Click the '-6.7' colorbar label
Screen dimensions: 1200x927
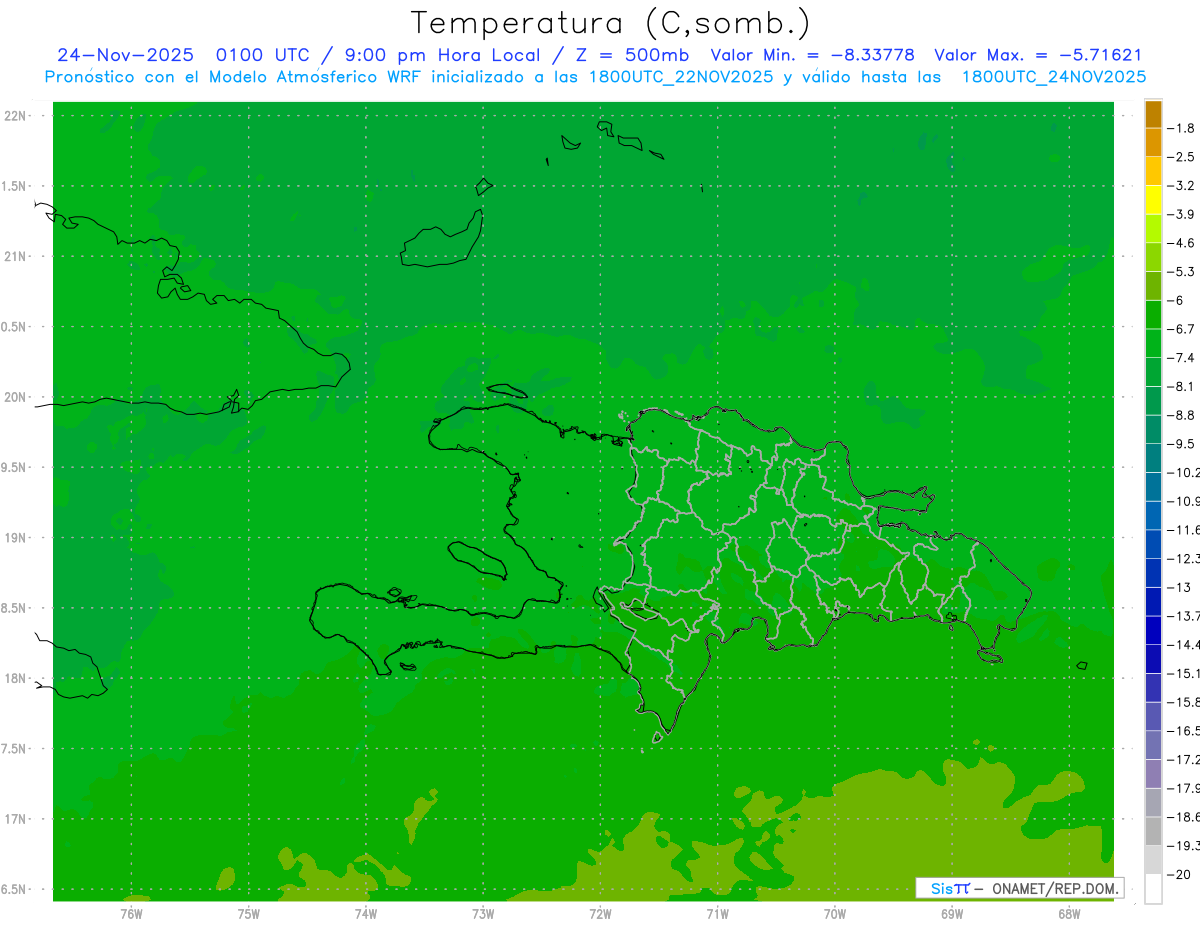[x=1181, y=329]
